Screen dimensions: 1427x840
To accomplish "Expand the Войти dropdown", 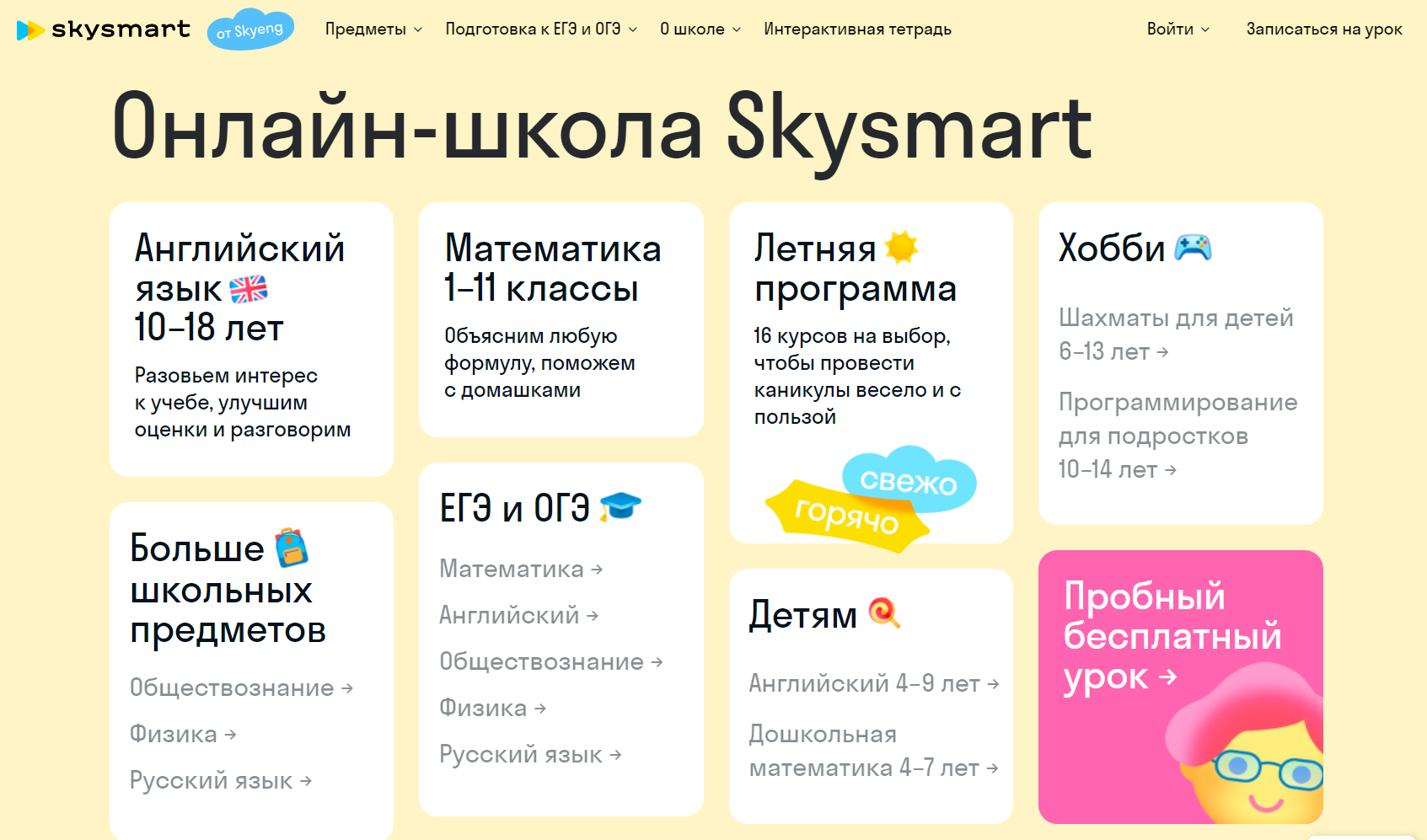I will pos(1178,29).
